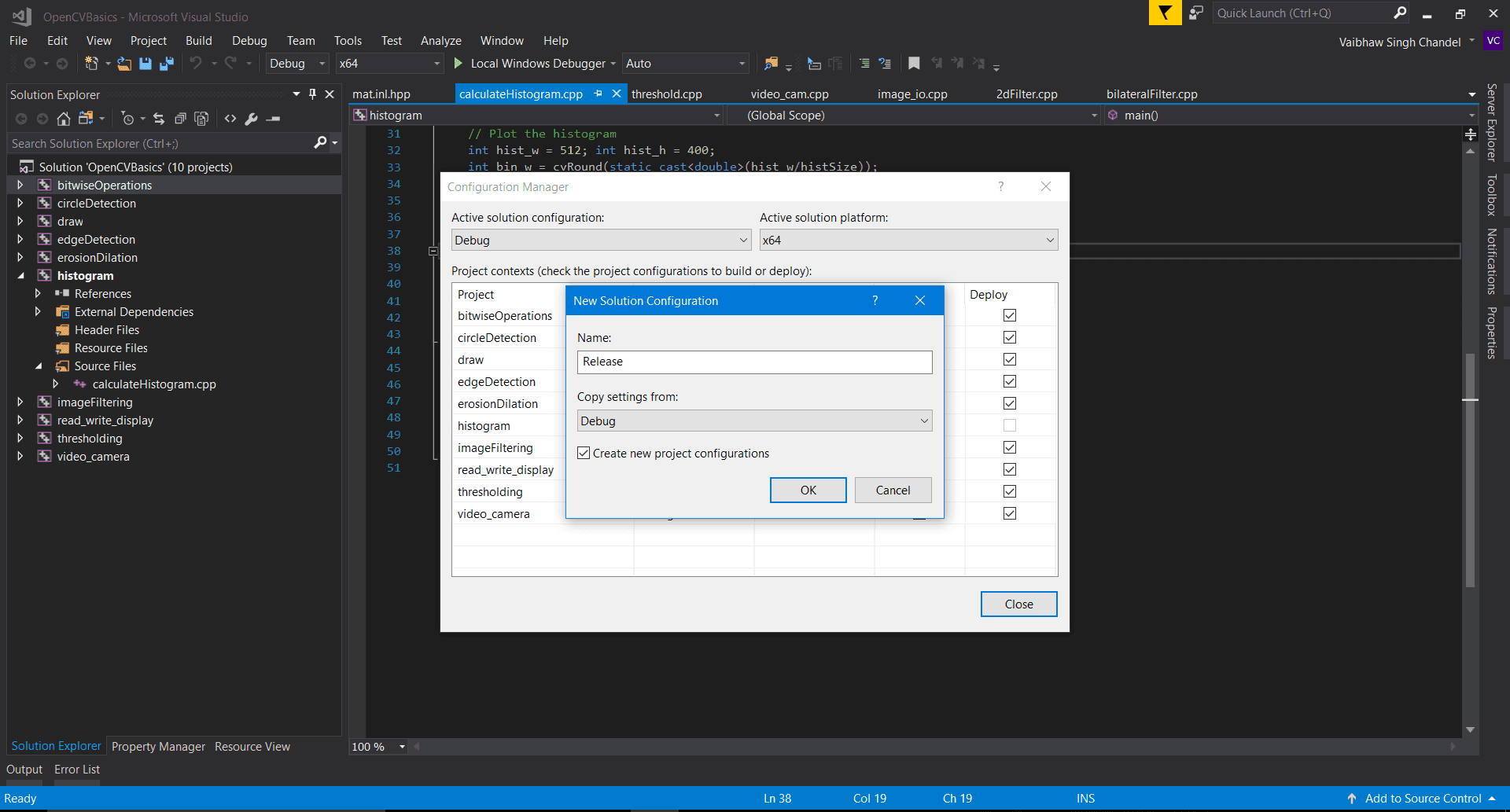Start Local Windows Debugger green play icon
The image size is (1510, 812).
click(x=459, y=63)
